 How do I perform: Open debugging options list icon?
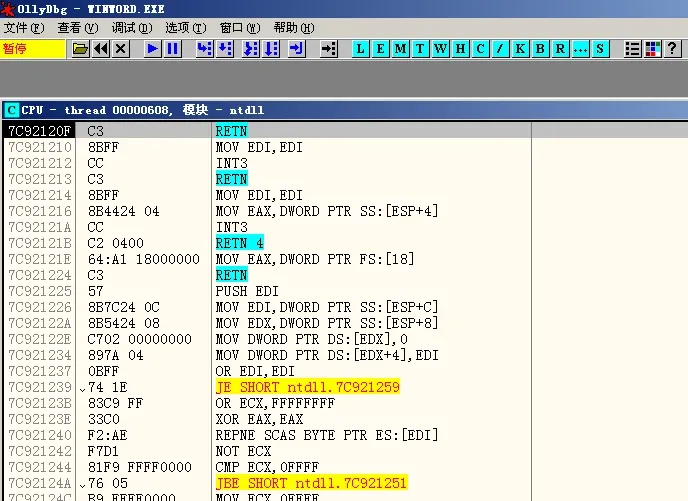[632, 49]
